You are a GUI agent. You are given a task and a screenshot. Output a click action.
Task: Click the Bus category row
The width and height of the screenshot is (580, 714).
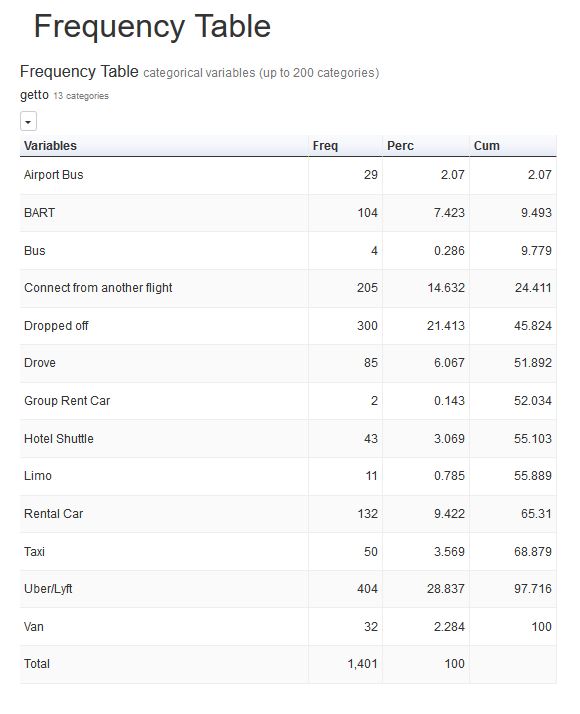coord(288,250)
